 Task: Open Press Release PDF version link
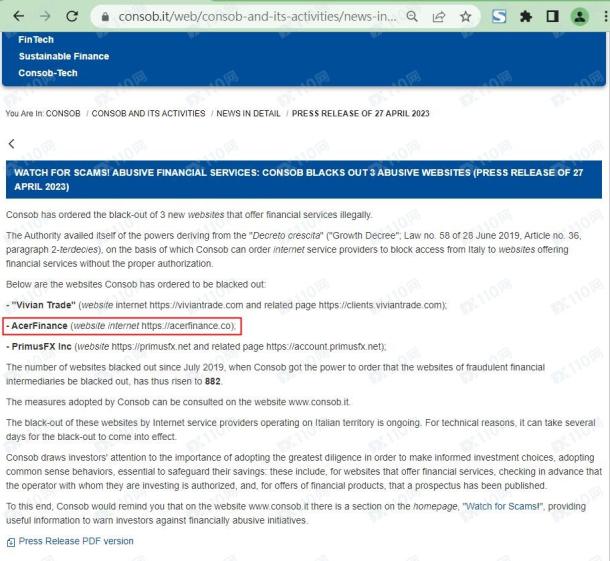tap(76, 541)
